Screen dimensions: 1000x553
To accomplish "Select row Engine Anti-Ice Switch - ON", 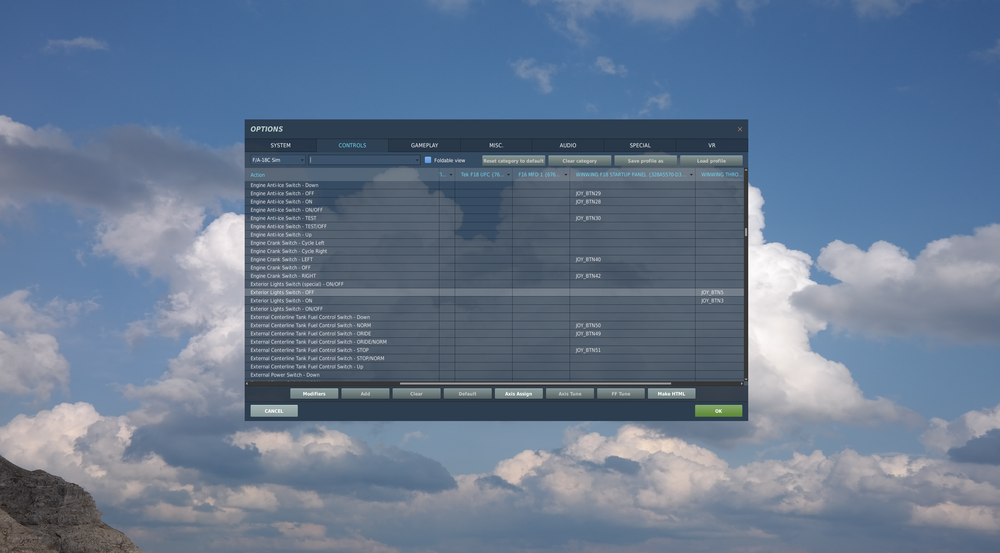I will pos(495,202).
